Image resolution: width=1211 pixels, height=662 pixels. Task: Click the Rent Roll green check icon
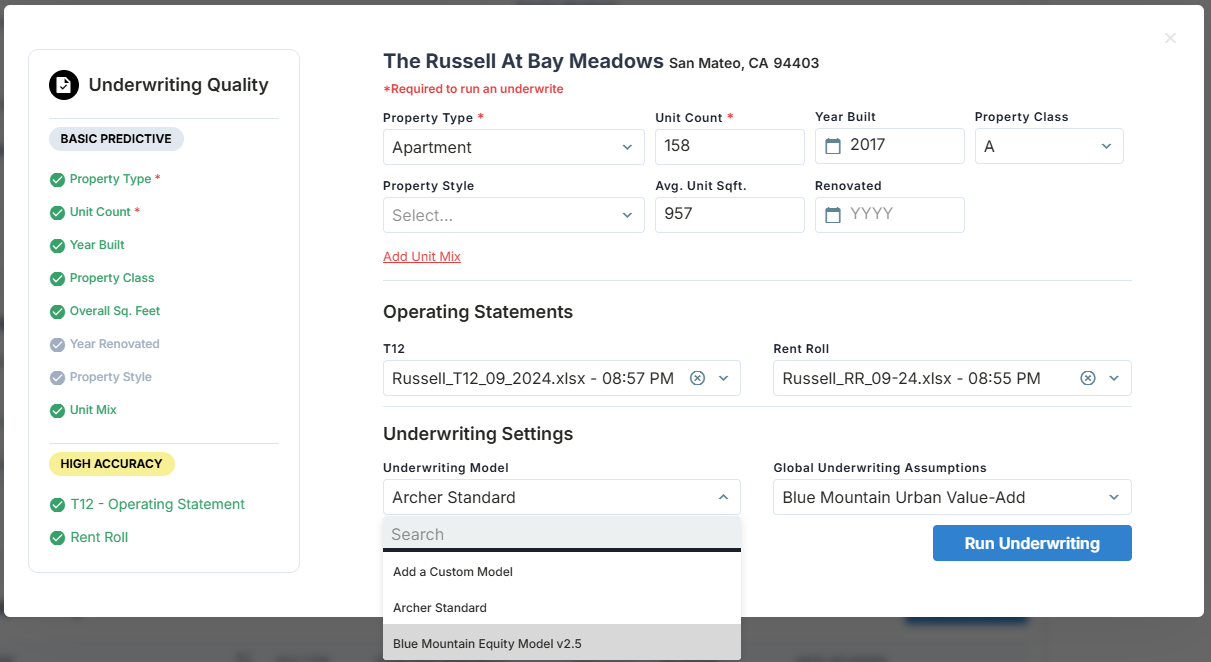click(x=57, y=538)
